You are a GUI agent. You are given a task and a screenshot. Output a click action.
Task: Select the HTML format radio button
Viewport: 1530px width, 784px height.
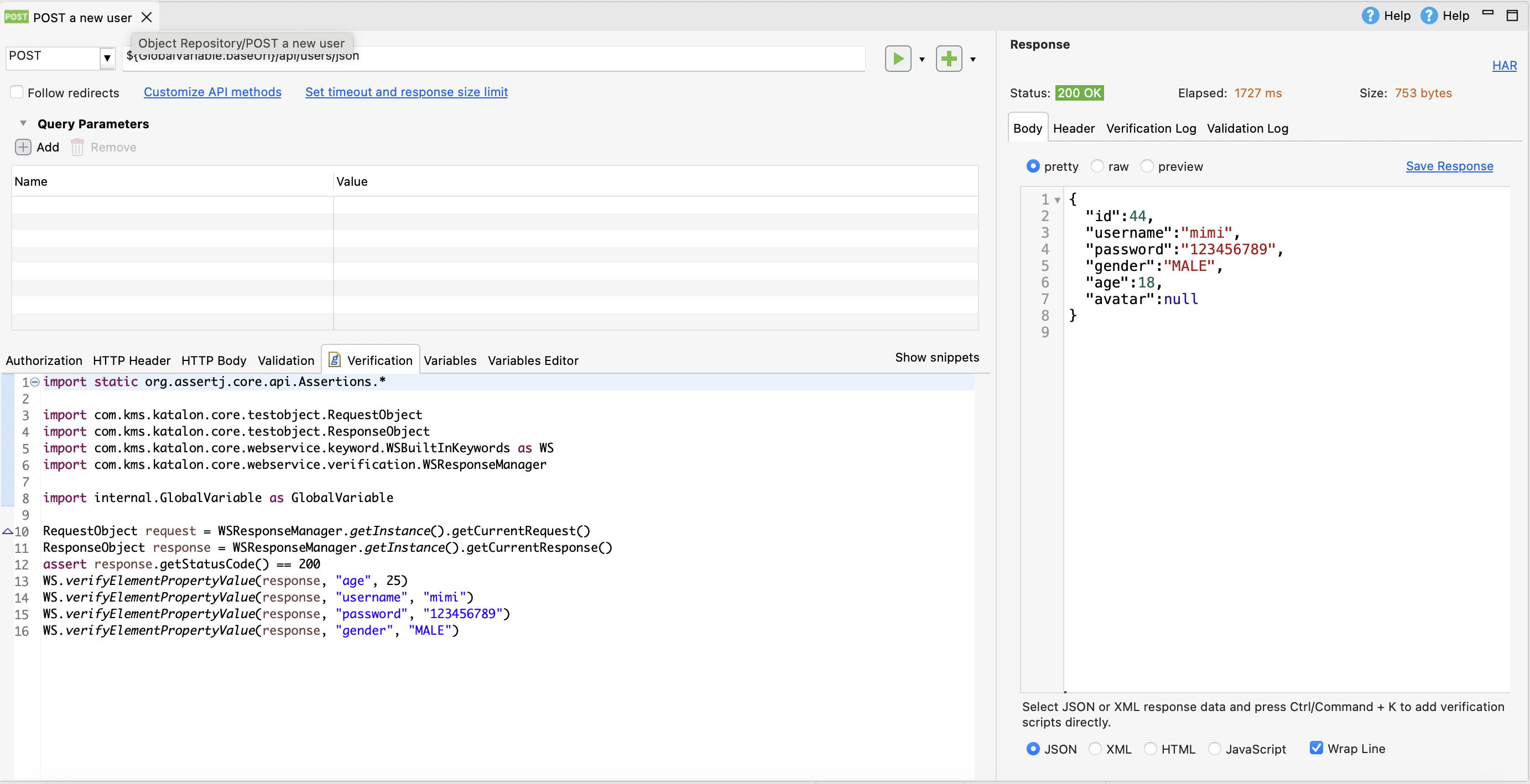[x=1151, y=749]
